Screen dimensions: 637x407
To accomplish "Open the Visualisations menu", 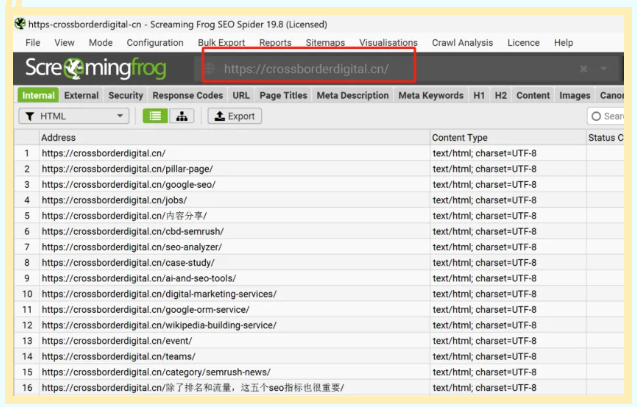I will (388, 43).
